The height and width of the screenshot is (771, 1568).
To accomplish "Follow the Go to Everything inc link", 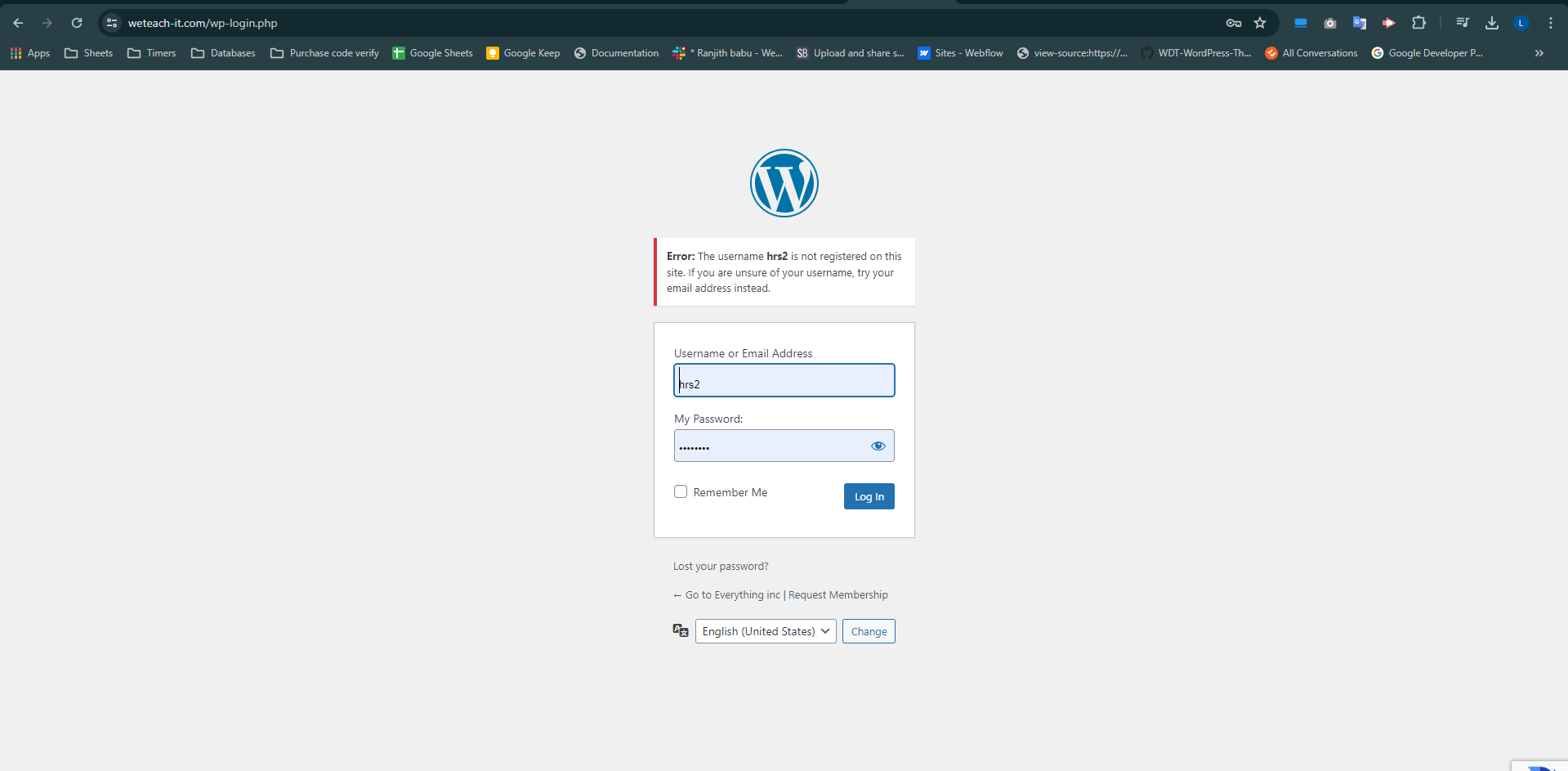I will 726,594.
